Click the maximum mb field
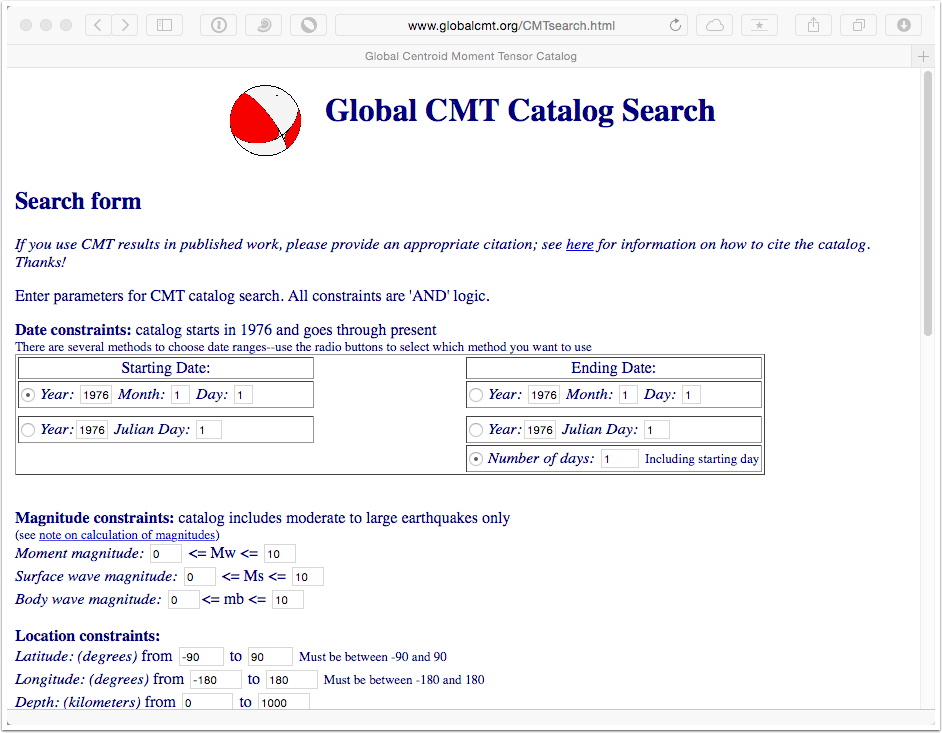Viewport: 942px width, 733px height. click(288, 600)
